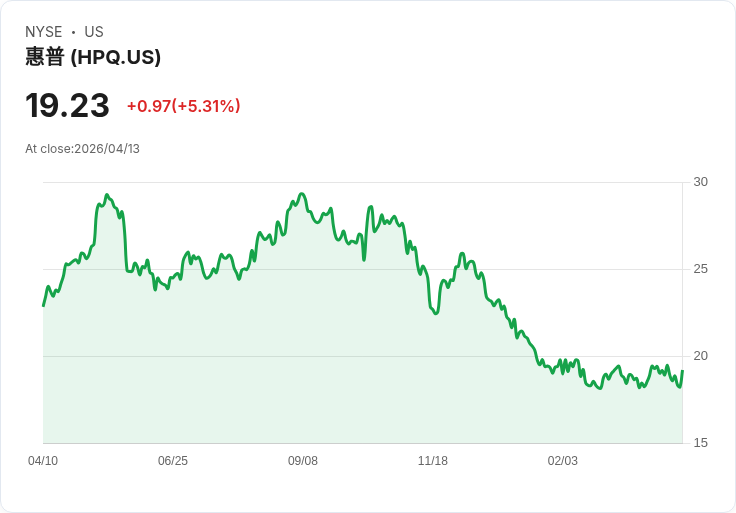
Task: Click the sharp price dip above 11/18
Action: tap(436, 313)
